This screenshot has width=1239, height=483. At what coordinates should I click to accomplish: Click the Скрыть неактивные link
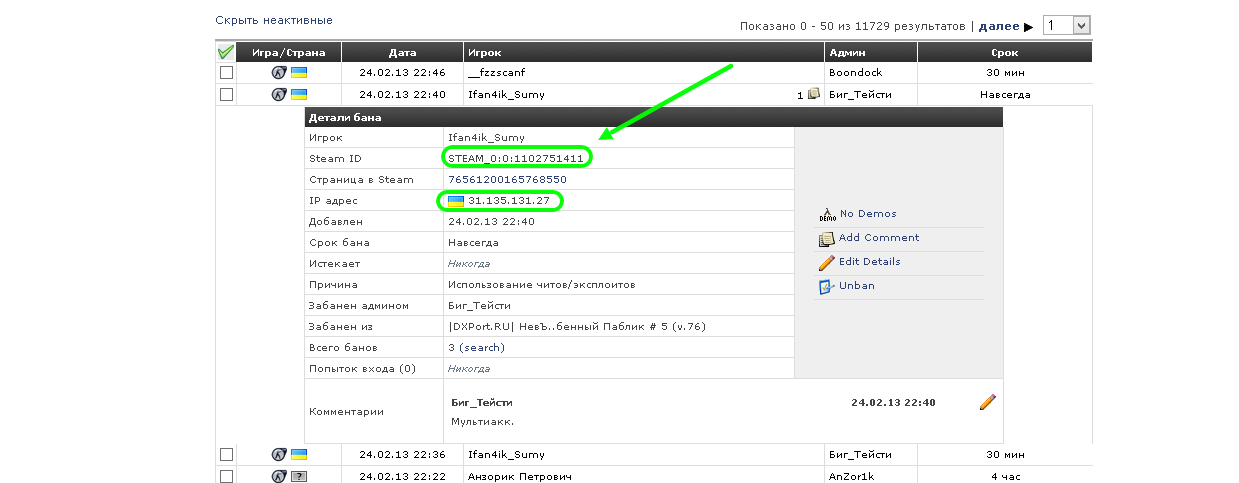click(274, 20)
